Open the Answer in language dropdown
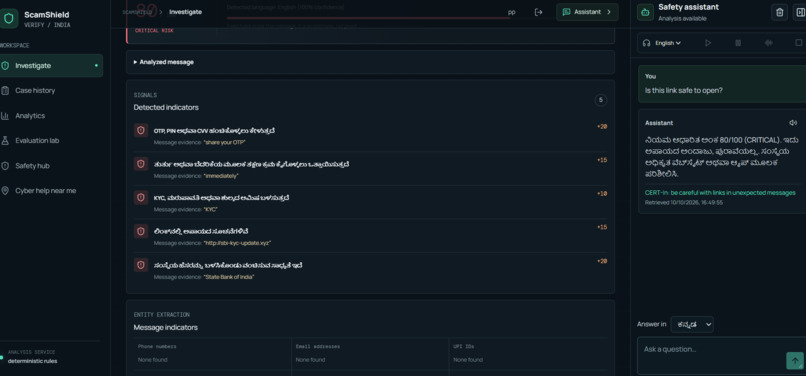The width and height of the screenshot is (806, 376). (x=692, y=324)
